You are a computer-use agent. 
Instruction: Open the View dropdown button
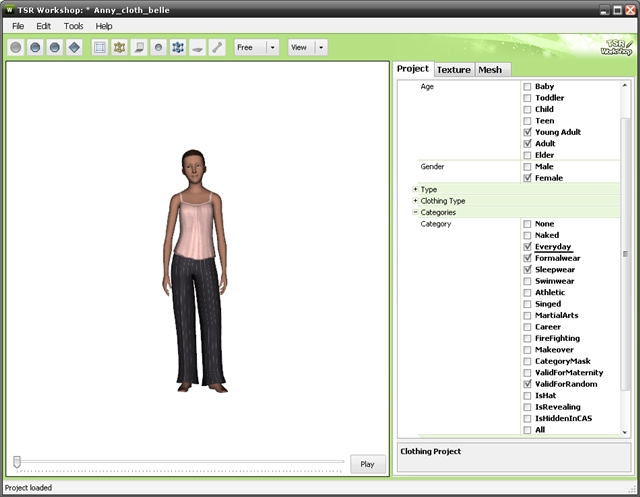tap(321, 47)
